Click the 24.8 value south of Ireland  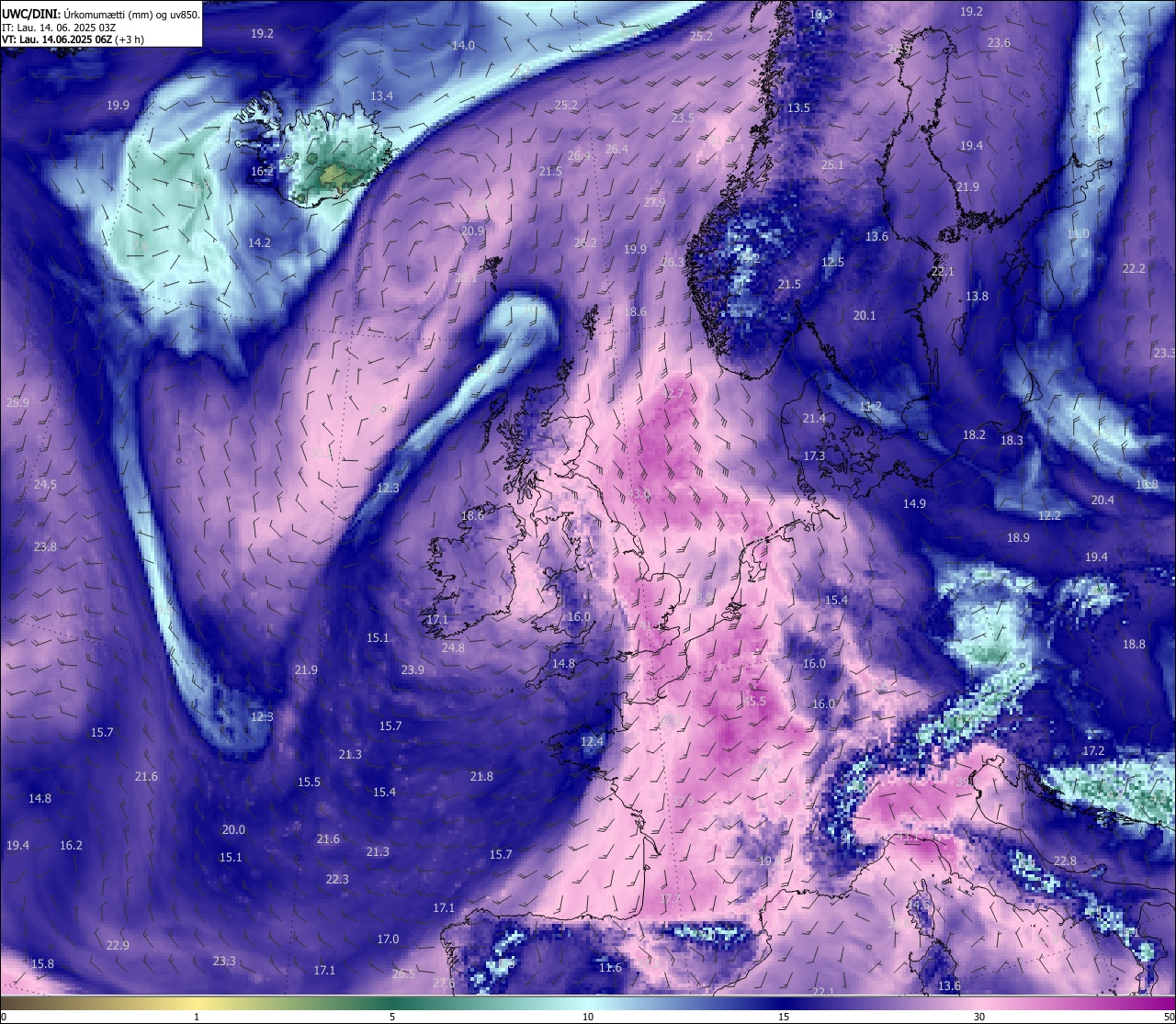point(453,648)
